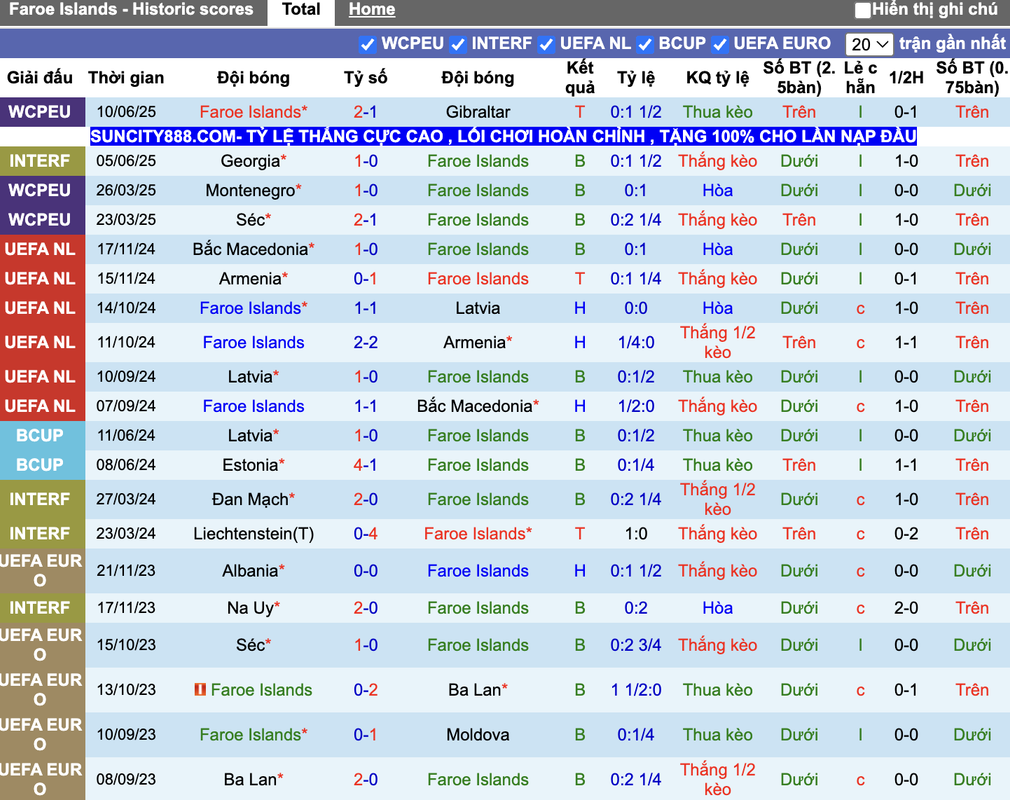Click the 1/2H column header
The image size is (1010, 800).
click(x=906, y=78)
